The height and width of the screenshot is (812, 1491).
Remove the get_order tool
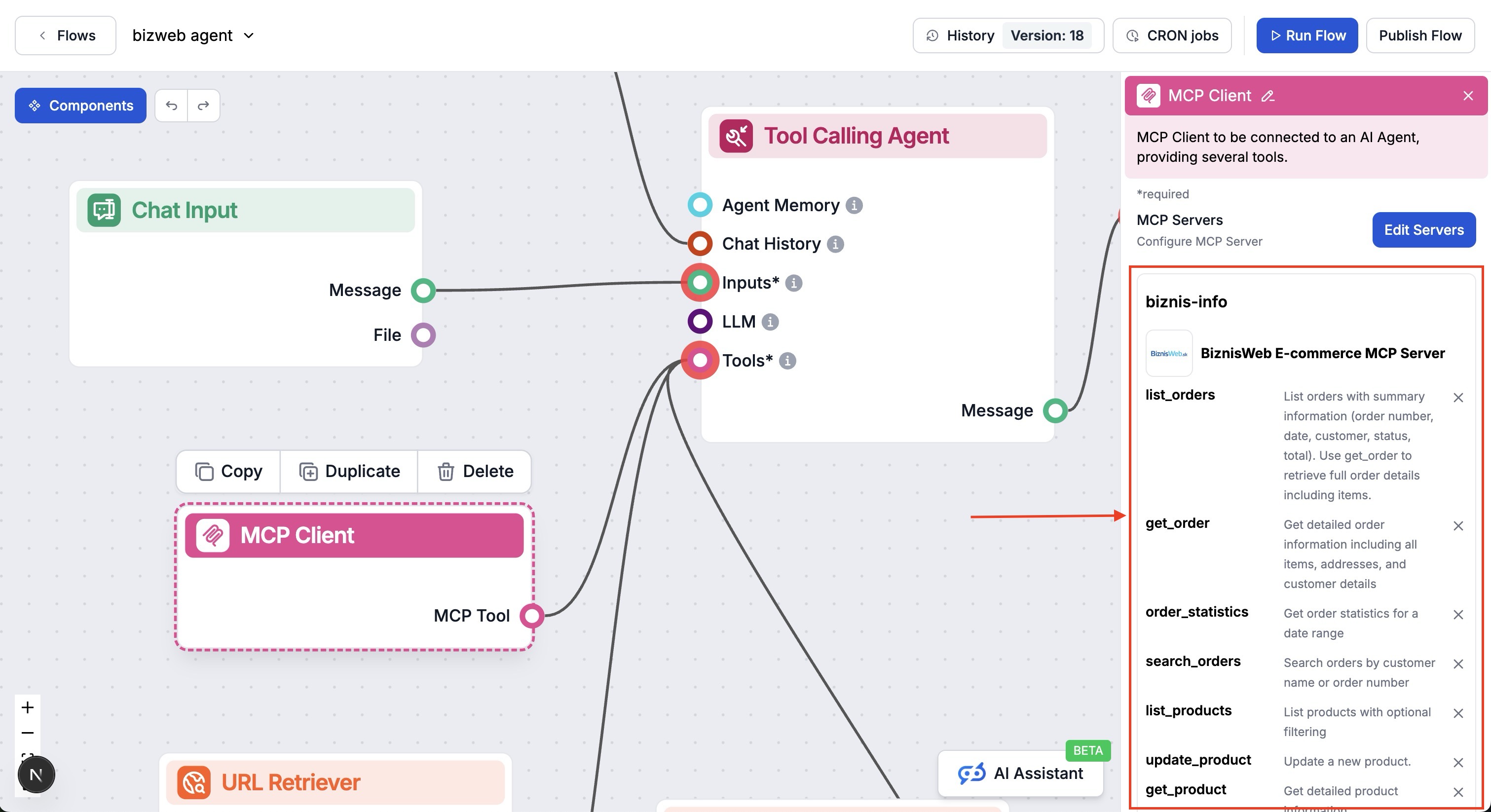coord(1458,526)
